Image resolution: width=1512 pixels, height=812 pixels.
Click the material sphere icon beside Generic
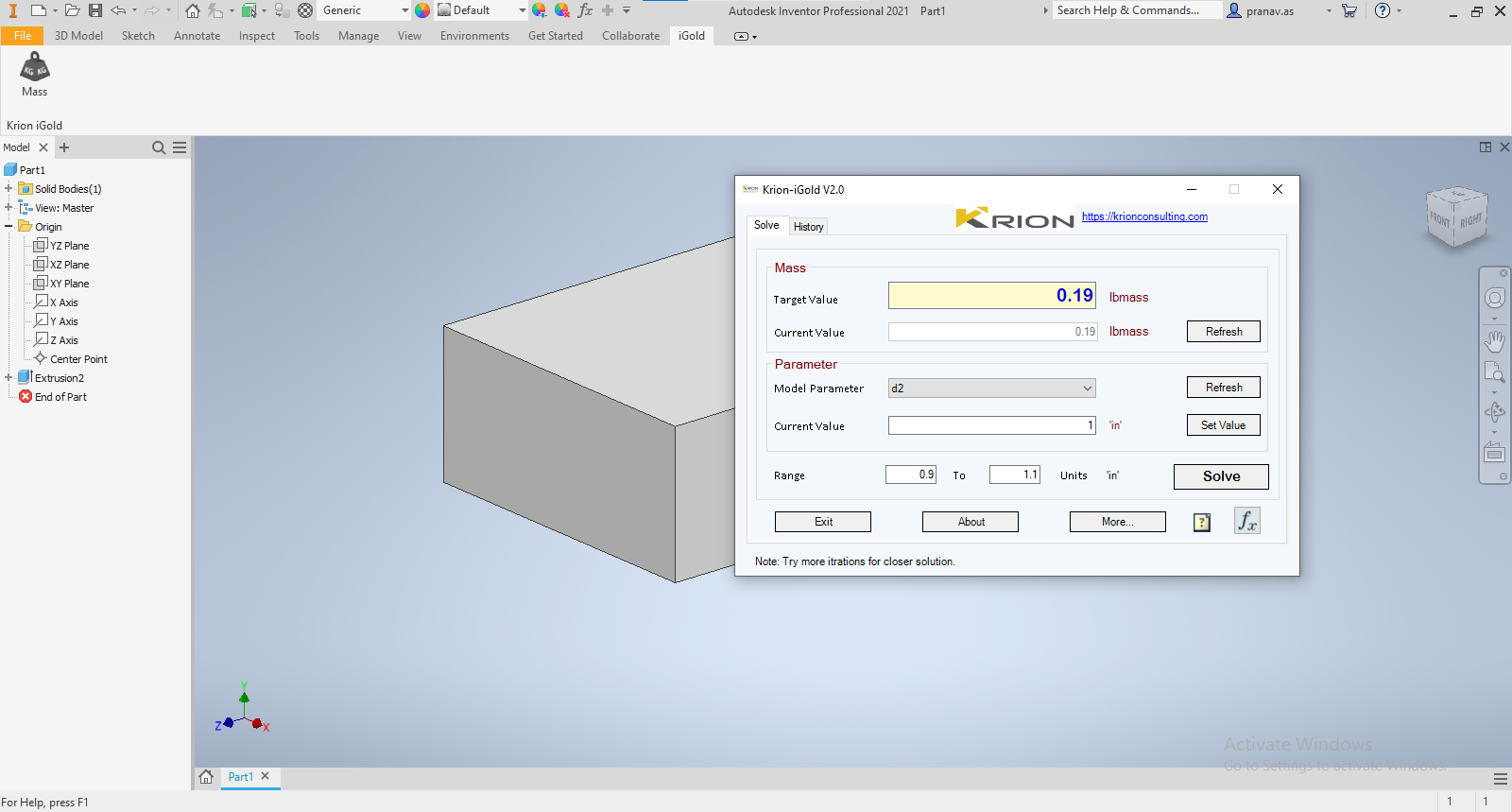coord(305,10)
